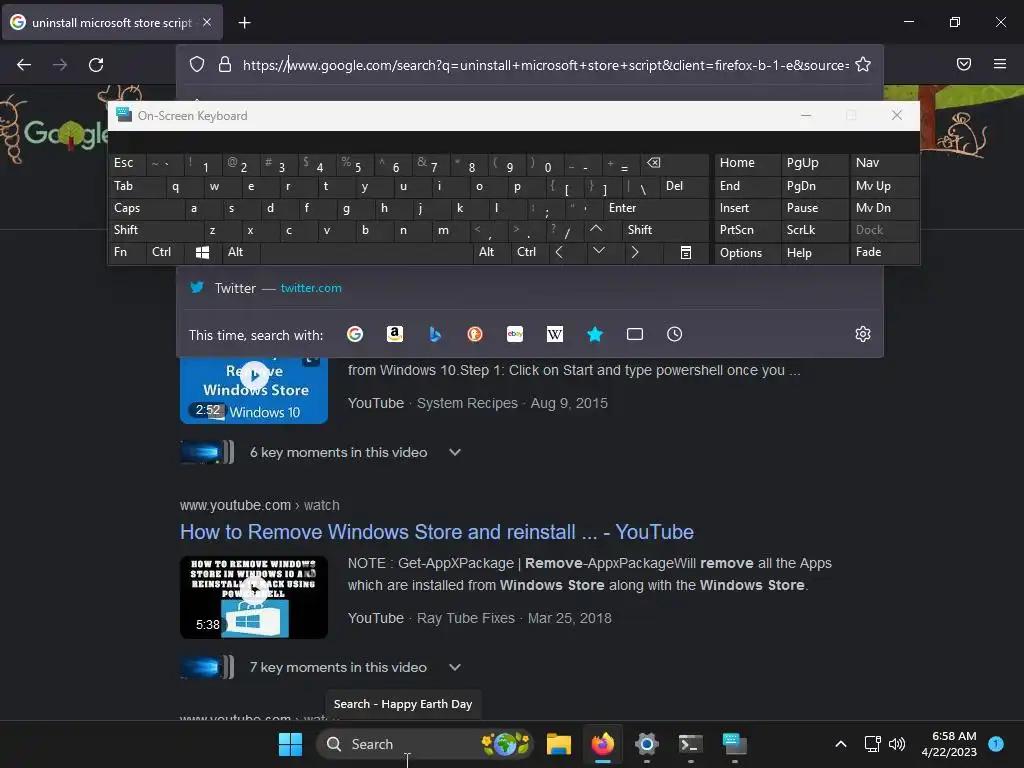Toggle right Shift key on On-Screen Keyboard
This screenshot has width=1024, height=768.
point(666,230)
